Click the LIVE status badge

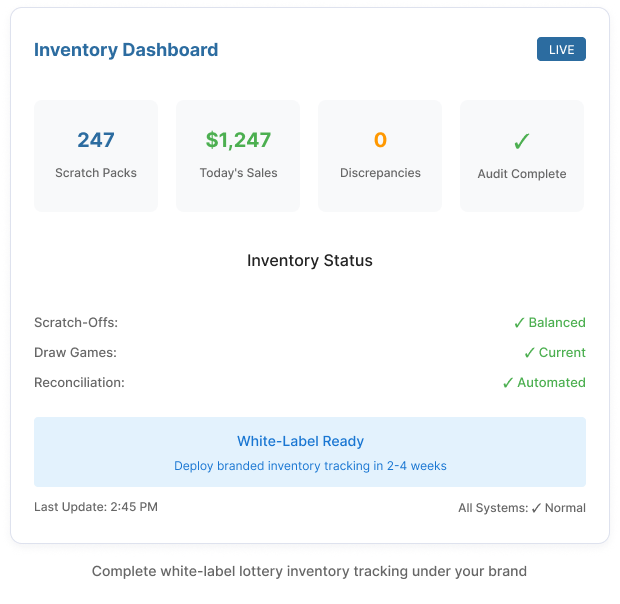point(561,49)
